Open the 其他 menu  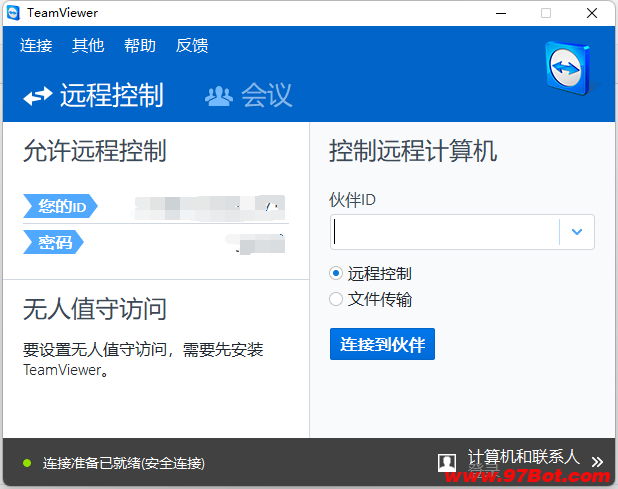coord(88,46)
